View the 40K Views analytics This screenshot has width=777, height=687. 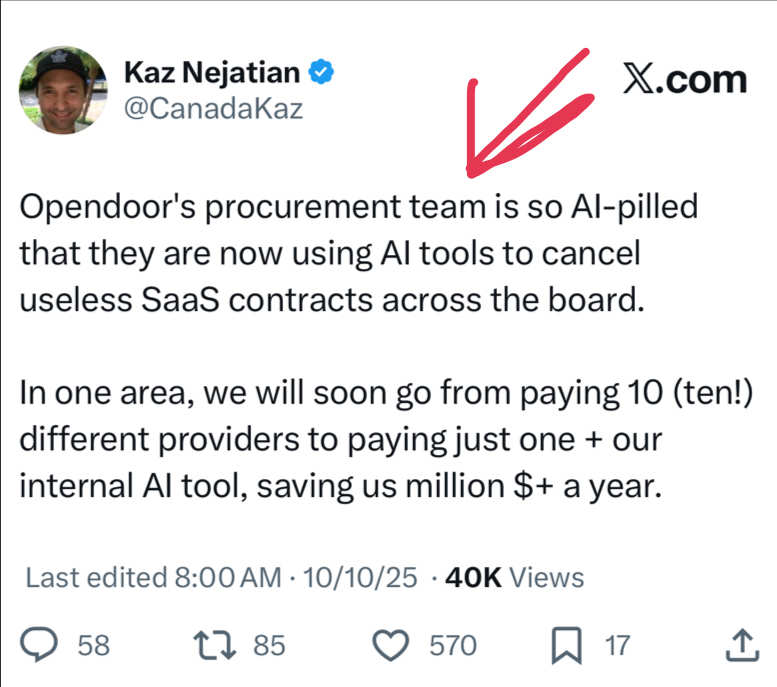click(x=513, y=577)
